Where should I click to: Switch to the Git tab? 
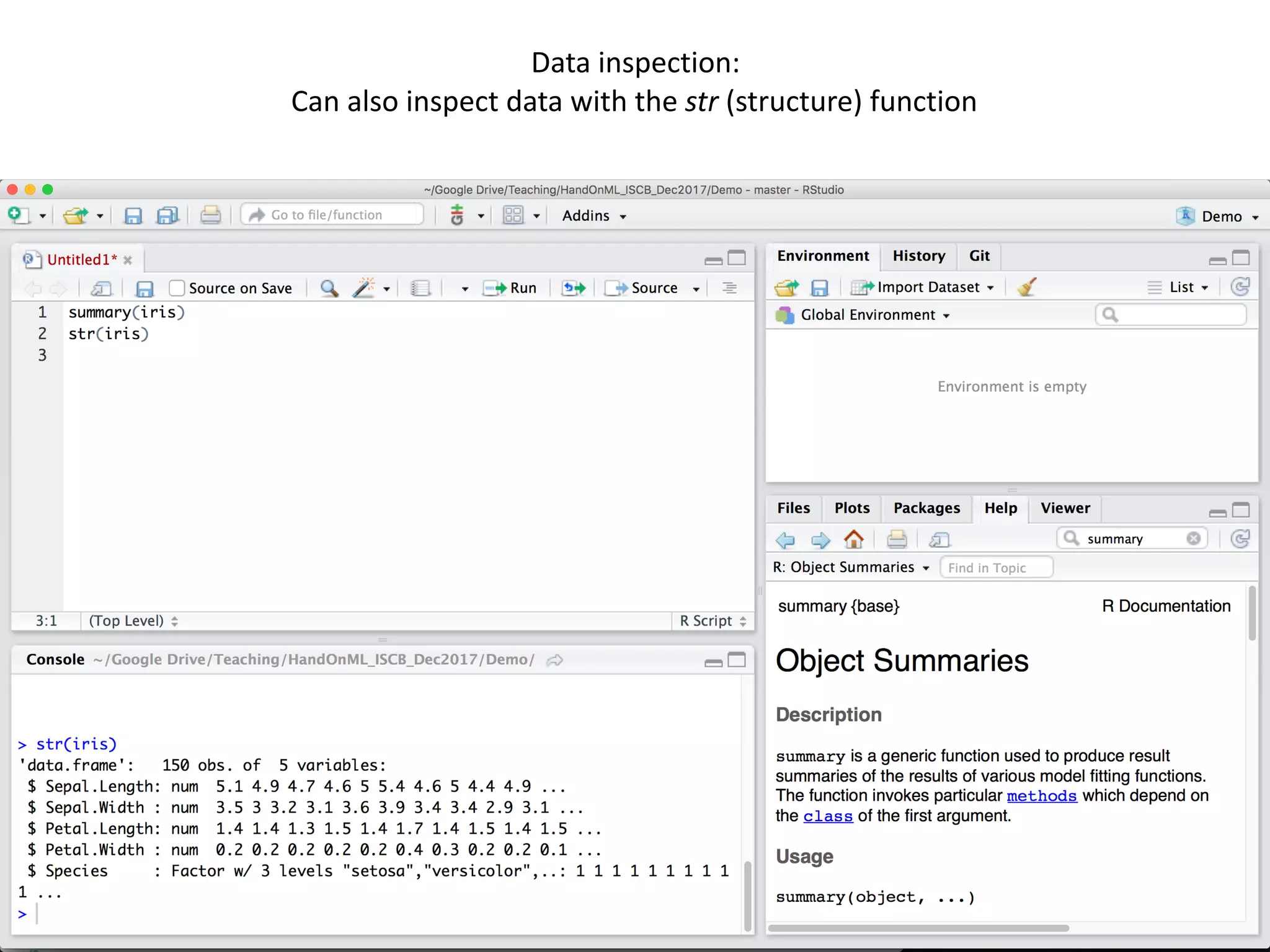coord(979,256)
